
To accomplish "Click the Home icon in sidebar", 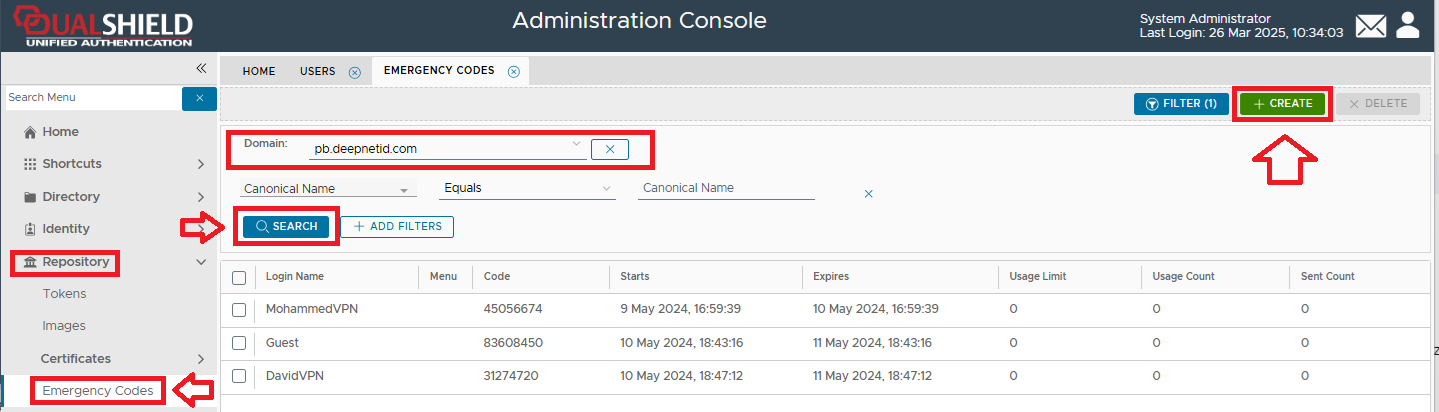I will tap(30, 132).
